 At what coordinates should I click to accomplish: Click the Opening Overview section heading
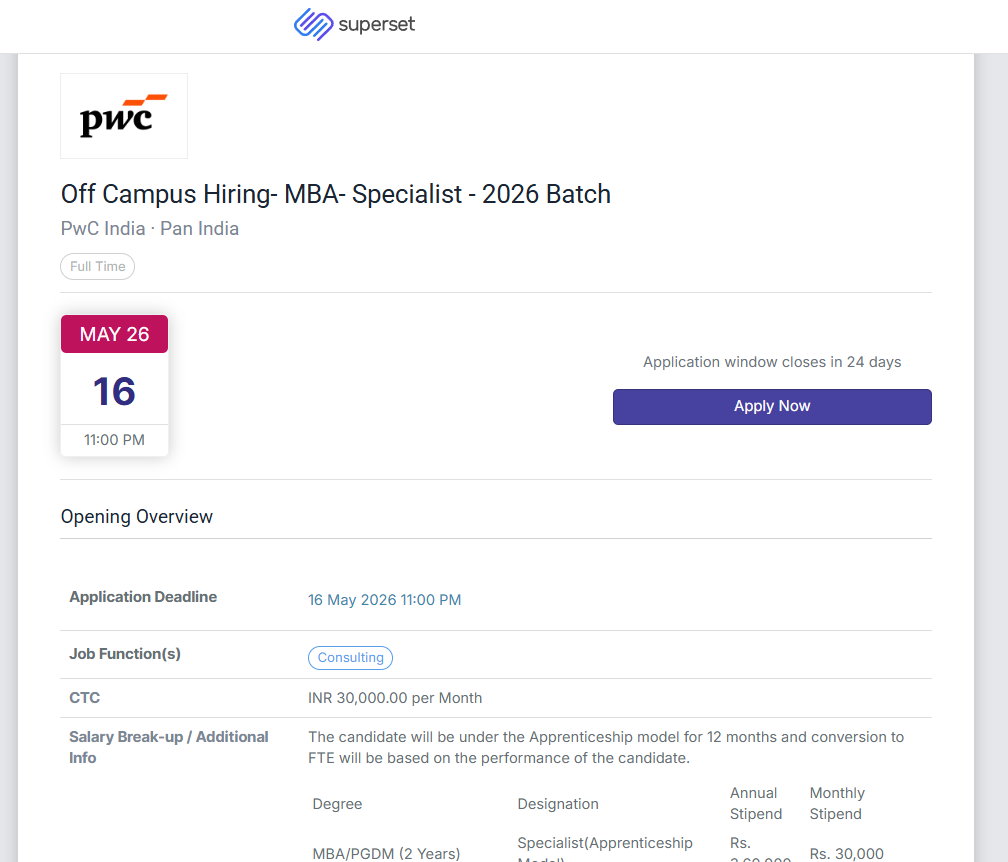pyautogui.click(x=137, y=517)
